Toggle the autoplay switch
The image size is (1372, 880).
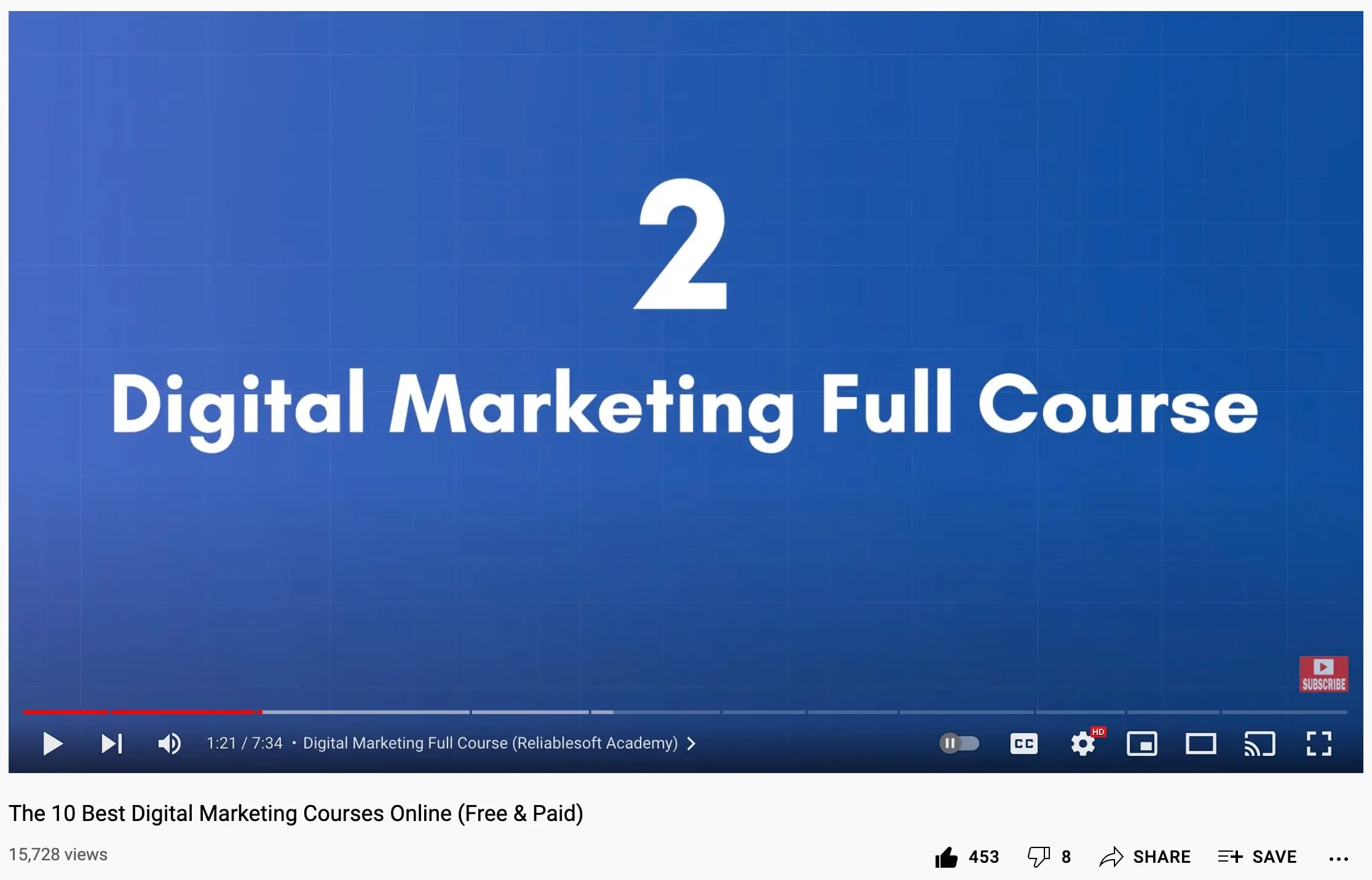[959, 744]
